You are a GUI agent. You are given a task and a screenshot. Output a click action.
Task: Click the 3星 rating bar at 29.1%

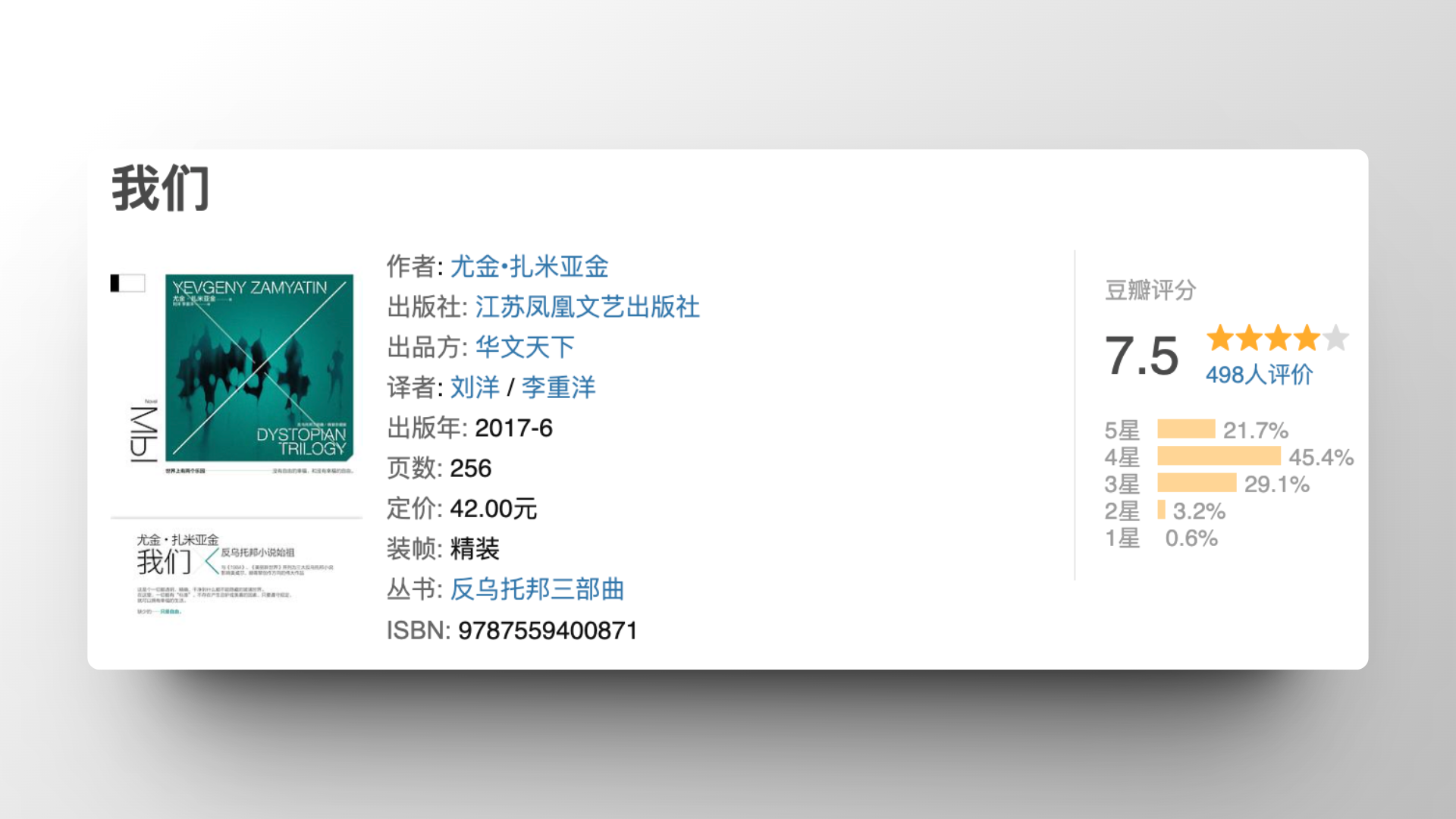tap(1197, 483)
